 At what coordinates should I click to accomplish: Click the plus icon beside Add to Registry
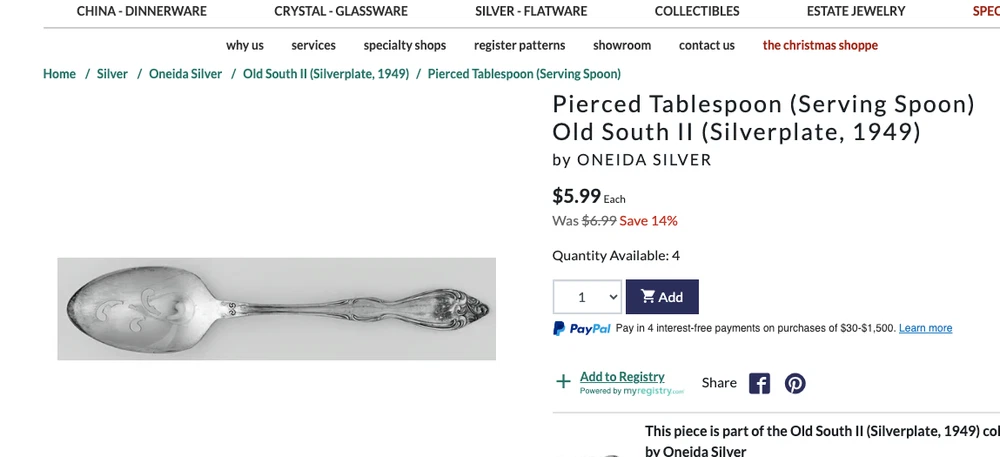563,381
